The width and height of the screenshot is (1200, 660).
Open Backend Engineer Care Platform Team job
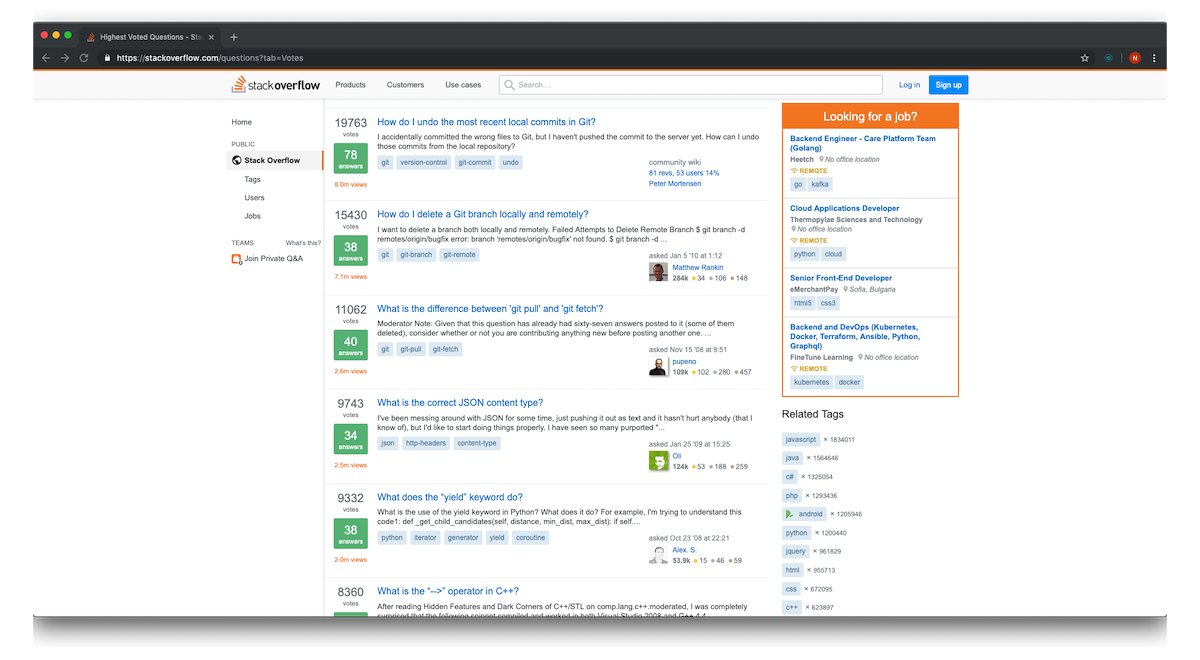tap(863, 143)
